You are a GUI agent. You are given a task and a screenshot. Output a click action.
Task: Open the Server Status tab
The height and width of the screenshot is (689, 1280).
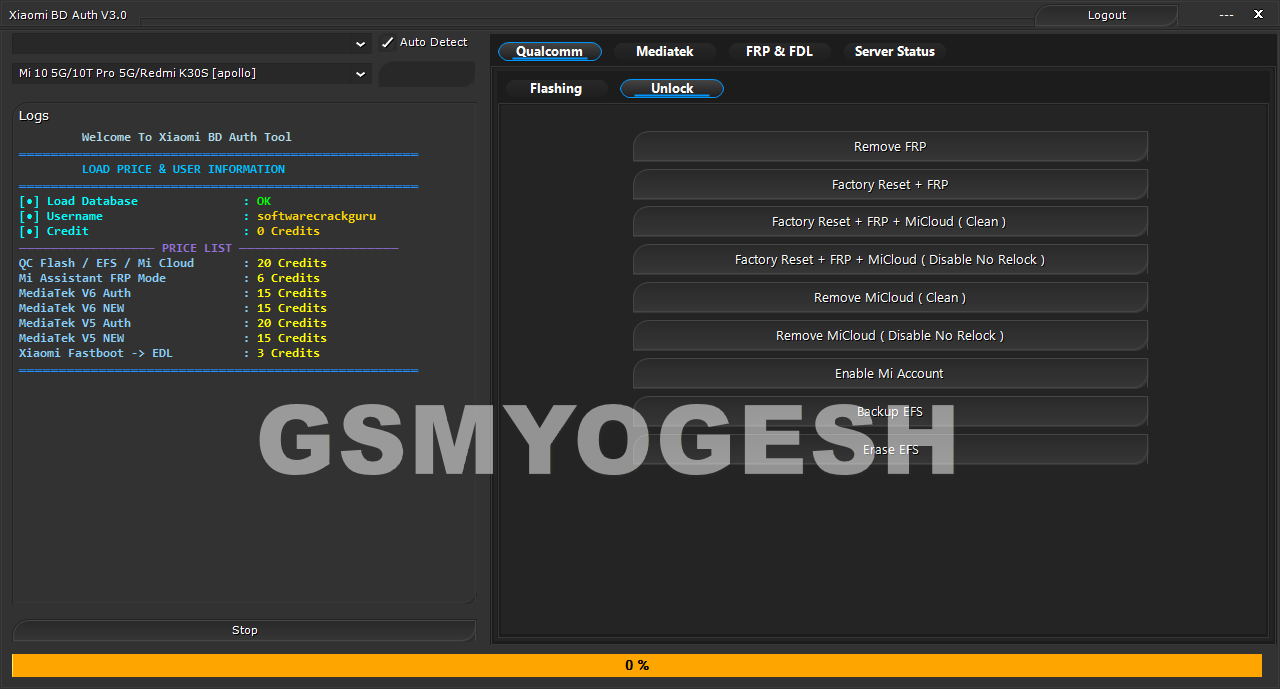894,52
